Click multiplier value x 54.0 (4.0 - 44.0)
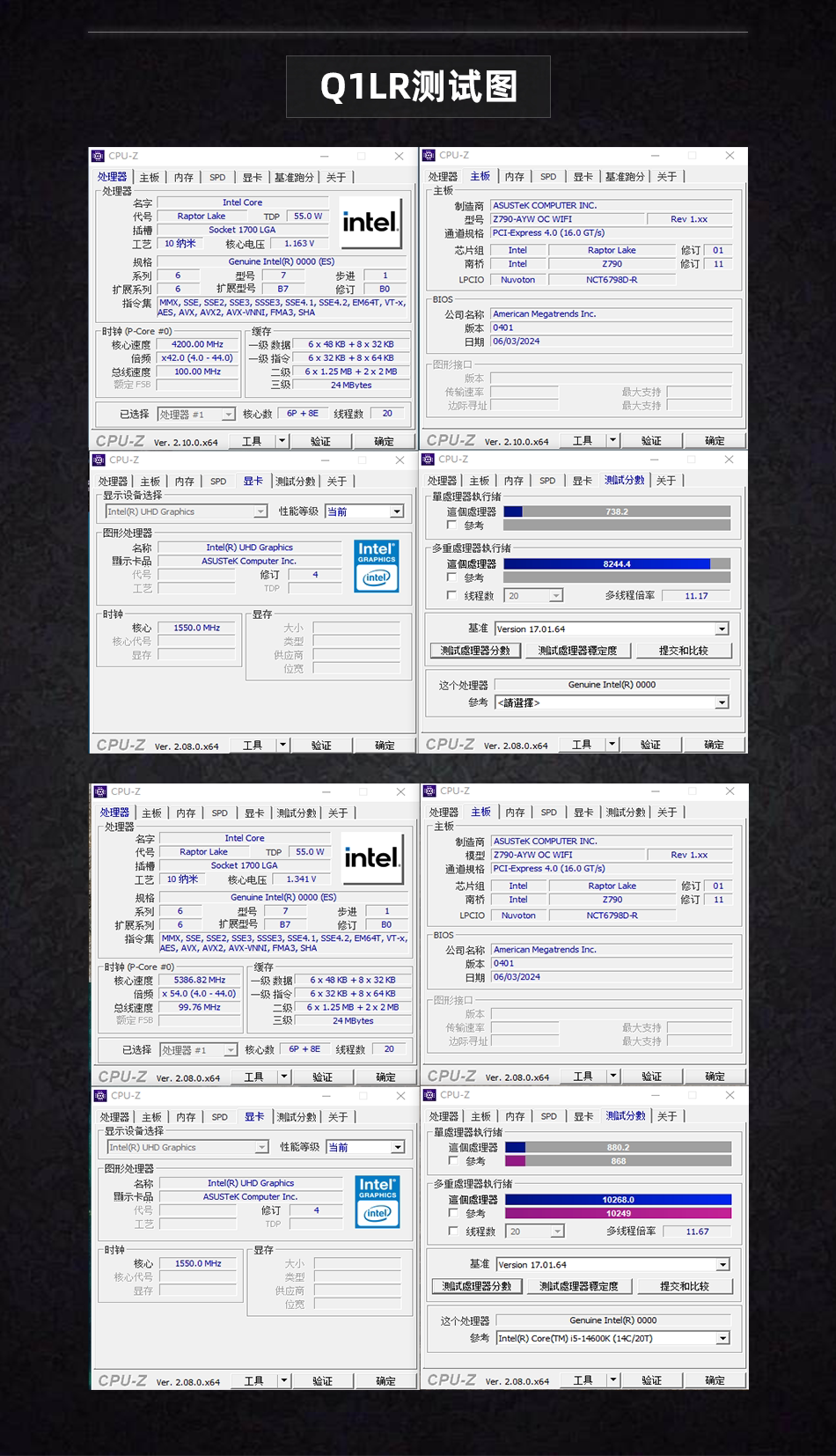This screenshot has height=1456, width=836. pos(199,993)
